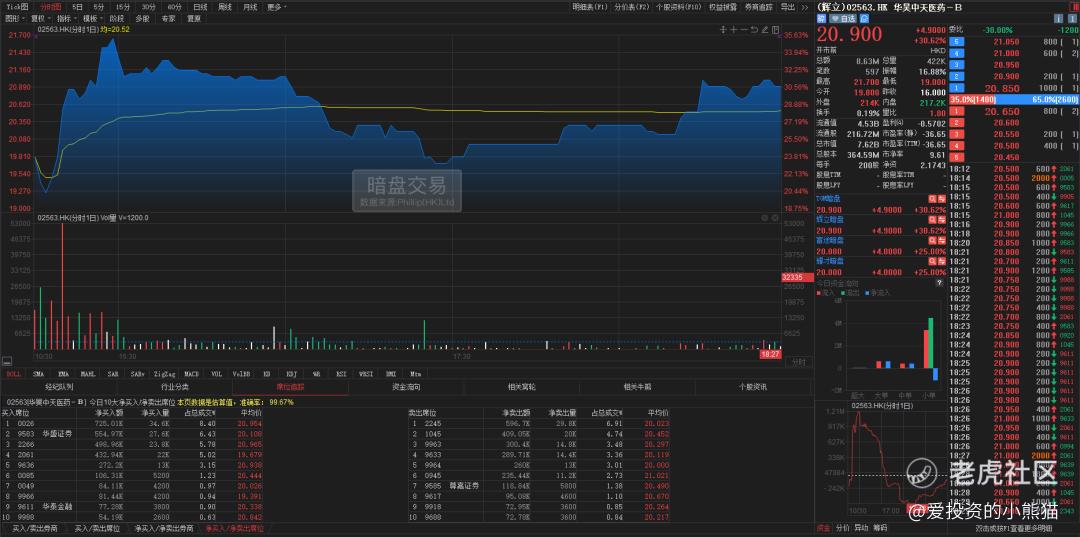Click the minus zoom-out chart icon
This screenshot has width=1080, height=537.
point(744,30)
